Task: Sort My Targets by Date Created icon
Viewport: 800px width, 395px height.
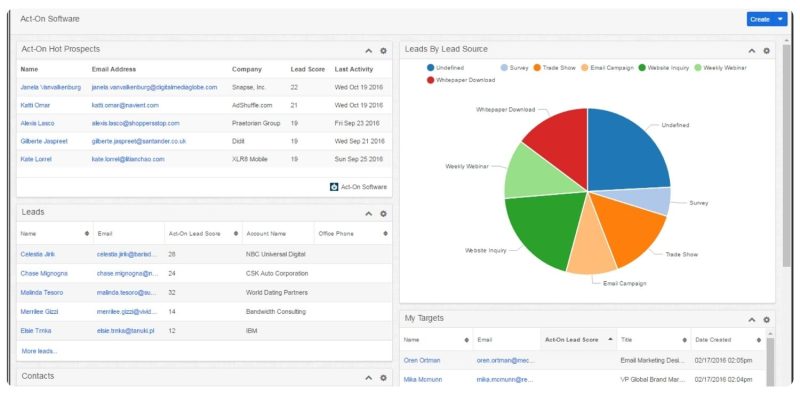Action: [759, 340]
